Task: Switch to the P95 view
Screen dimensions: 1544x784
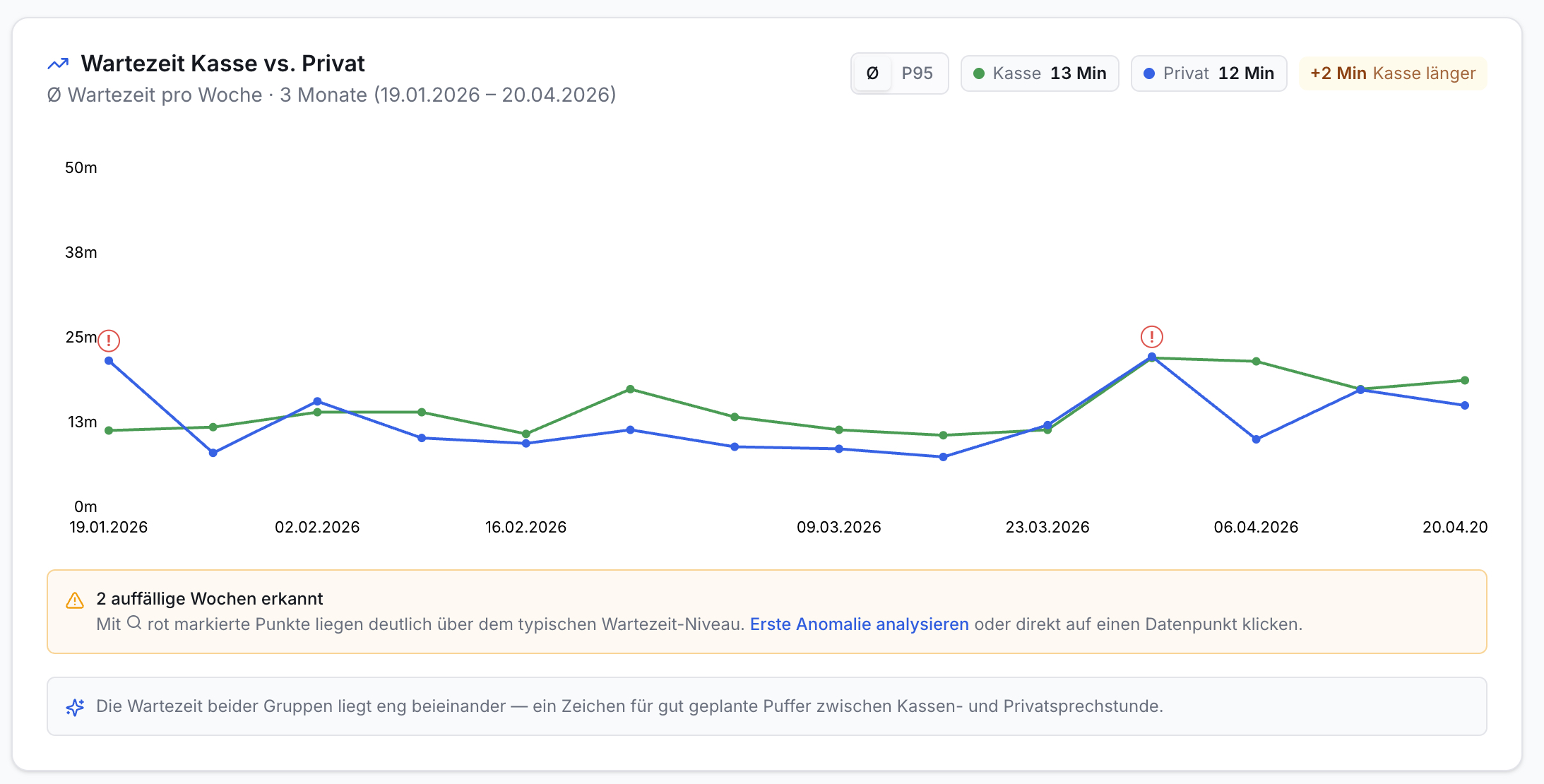Action: tap(917, 73)
